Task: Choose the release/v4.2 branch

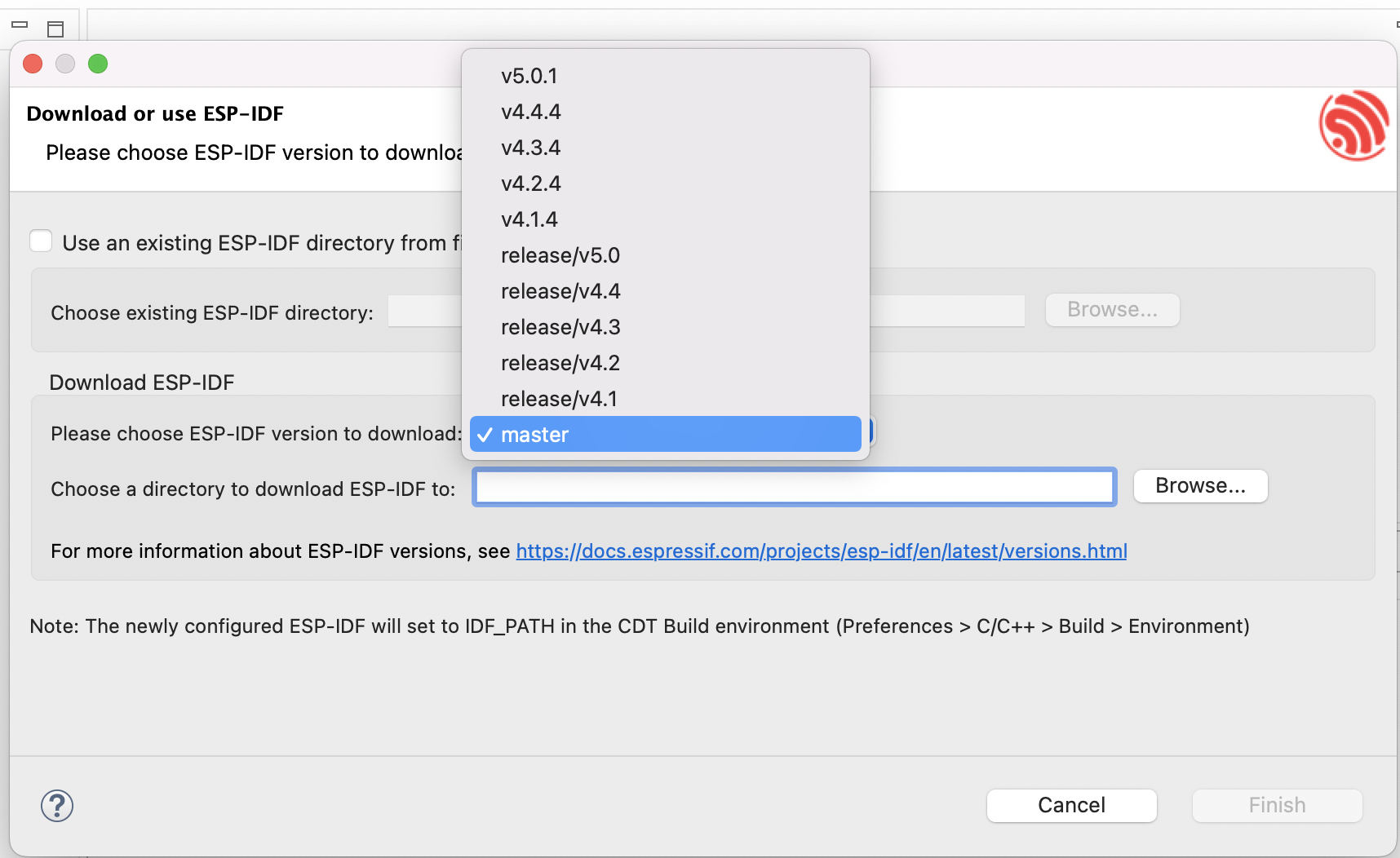Action: tap(560, 363)
